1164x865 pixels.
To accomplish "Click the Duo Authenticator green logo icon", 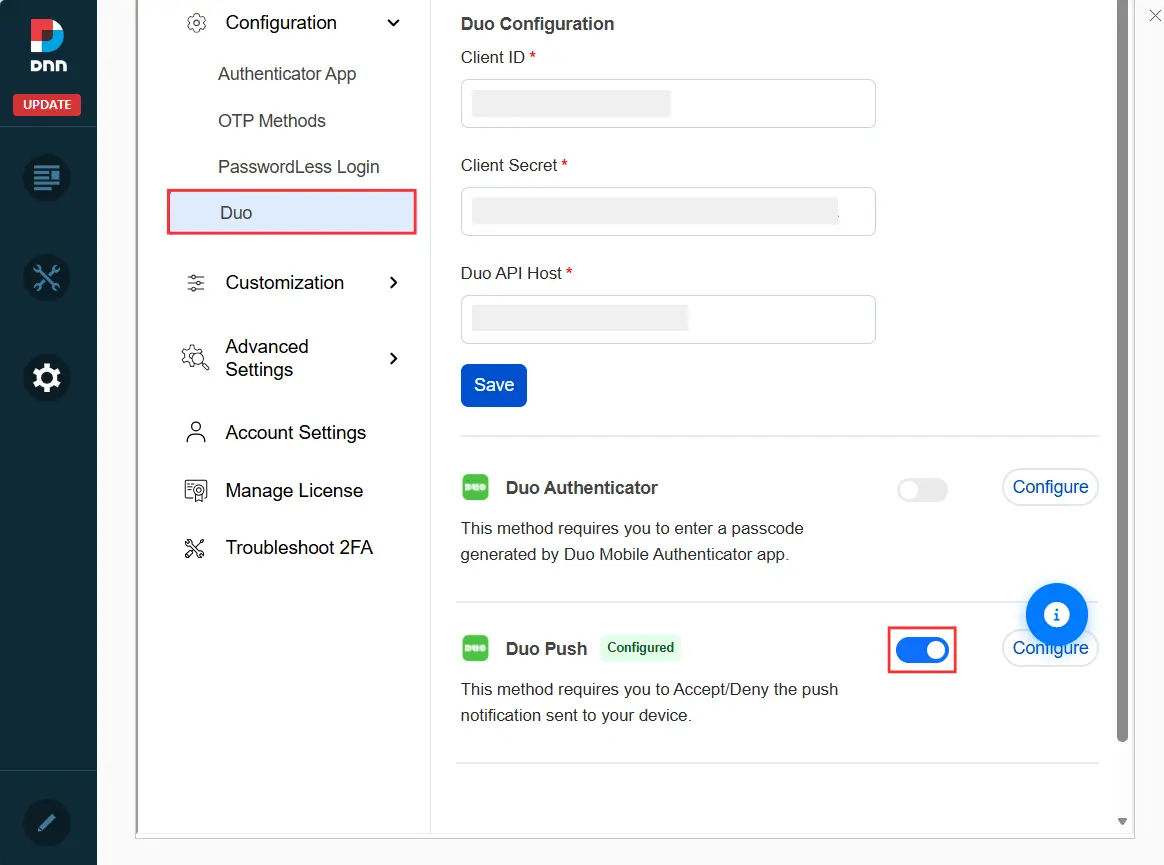I will tap(475, 488).
